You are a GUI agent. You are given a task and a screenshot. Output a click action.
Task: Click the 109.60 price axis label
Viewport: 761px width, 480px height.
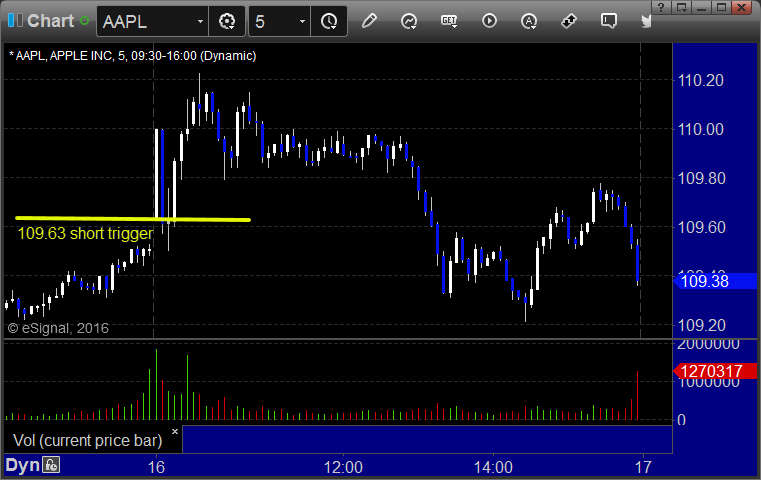[701, 227]
